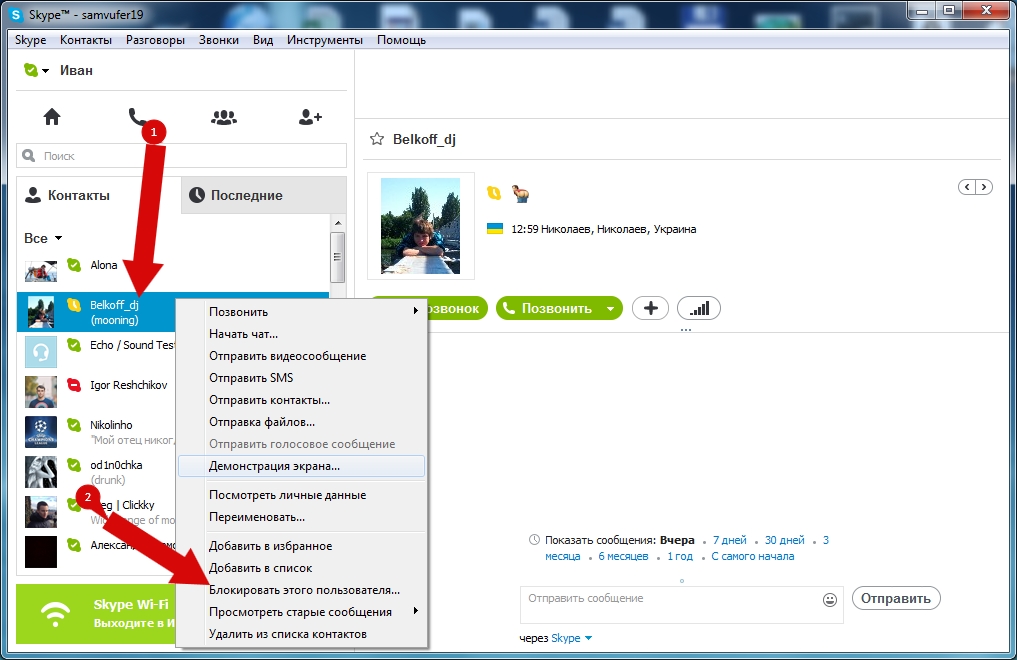Open the Помощь menu
Screen dimensions: 1017x660
[x=401, y=40]
